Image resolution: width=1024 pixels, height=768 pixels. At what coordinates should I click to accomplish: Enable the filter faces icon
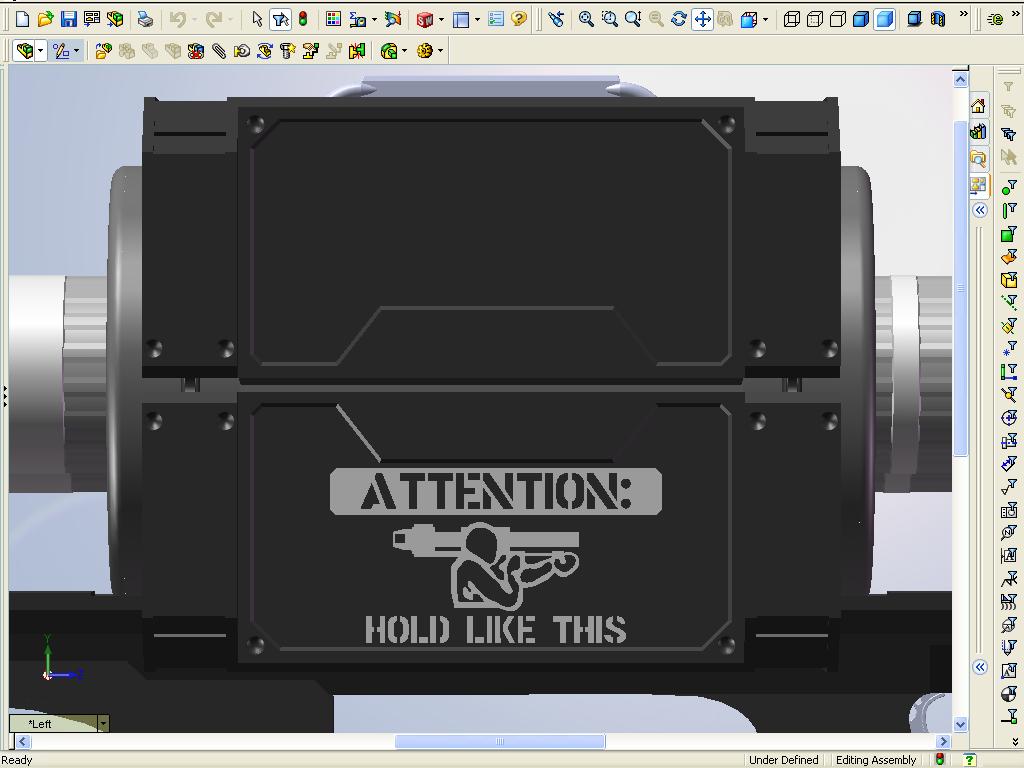pyautogui.click(x=1009, y=234)
